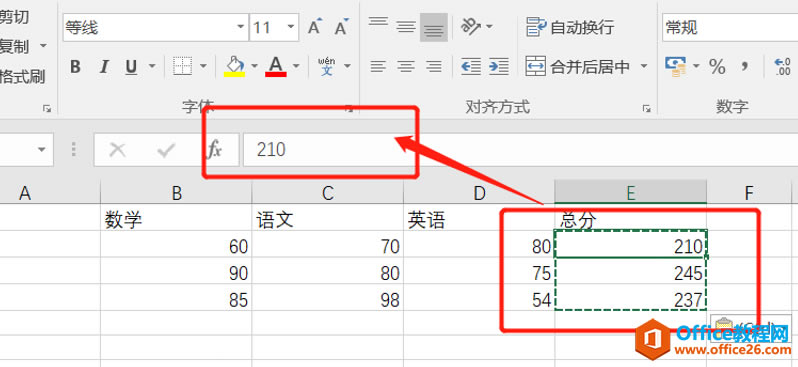
Task: Apply accounting number format
Action: (x=676, y=66)
